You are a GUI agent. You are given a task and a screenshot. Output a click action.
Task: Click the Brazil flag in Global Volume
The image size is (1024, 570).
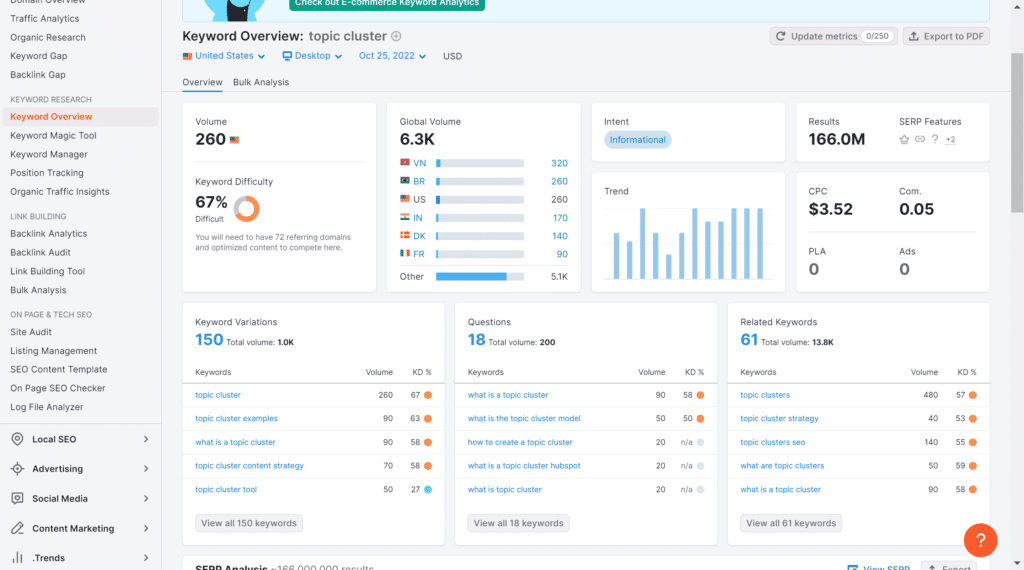coord(405,181)
